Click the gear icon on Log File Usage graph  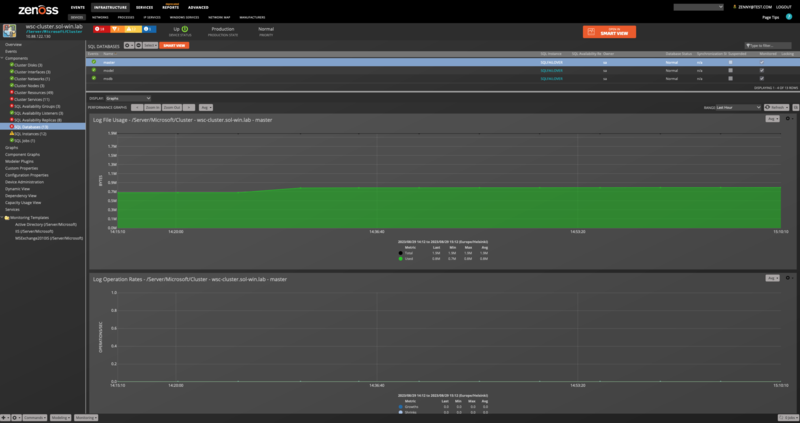(789, 119)
